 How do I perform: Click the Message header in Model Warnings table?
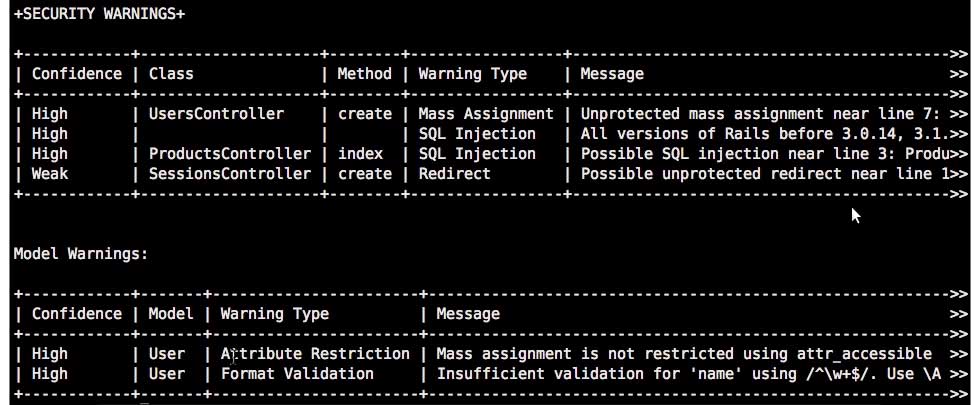[468, 314]
